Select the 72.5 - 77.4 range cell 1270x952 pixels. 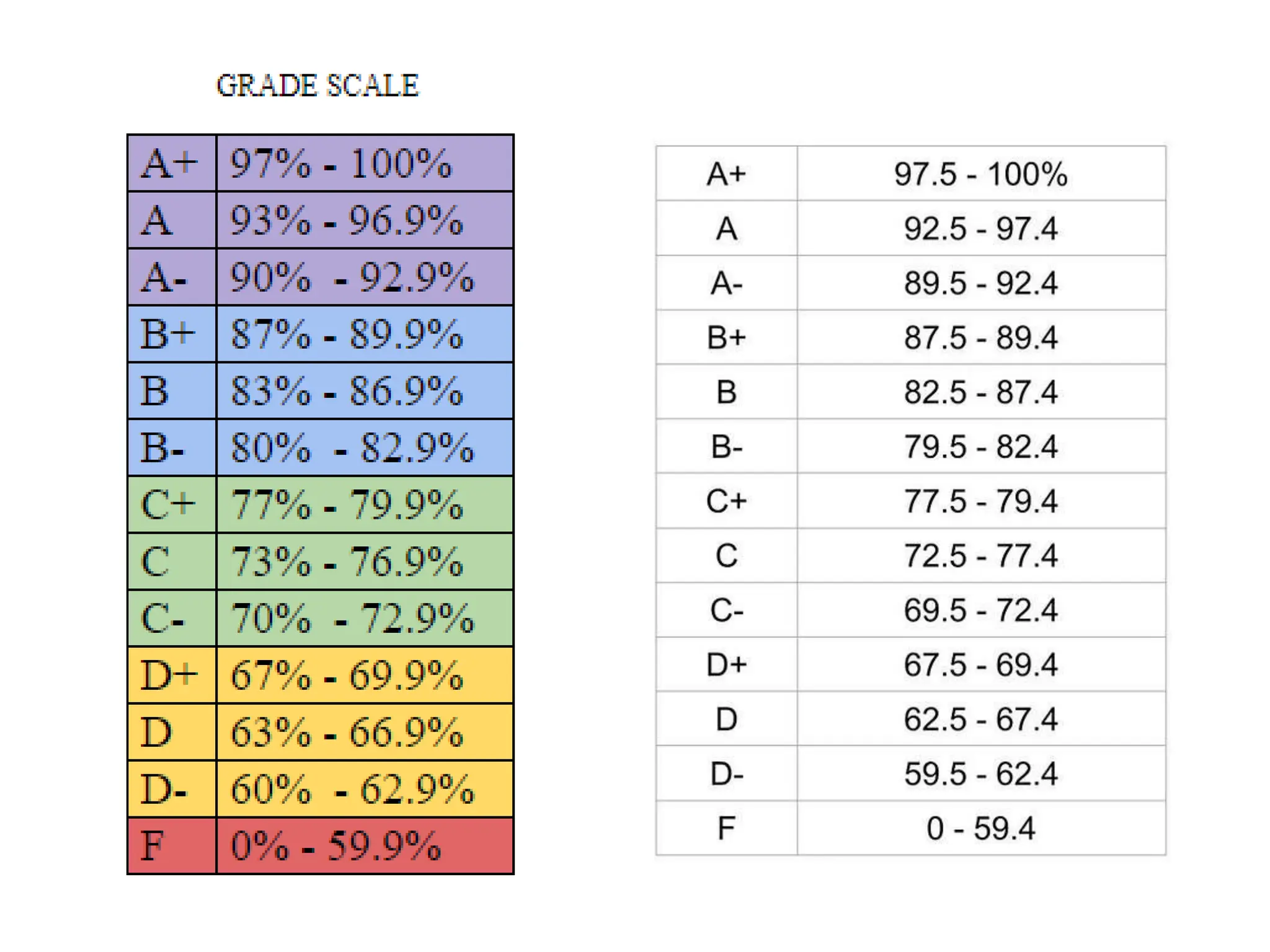point(981,555)
